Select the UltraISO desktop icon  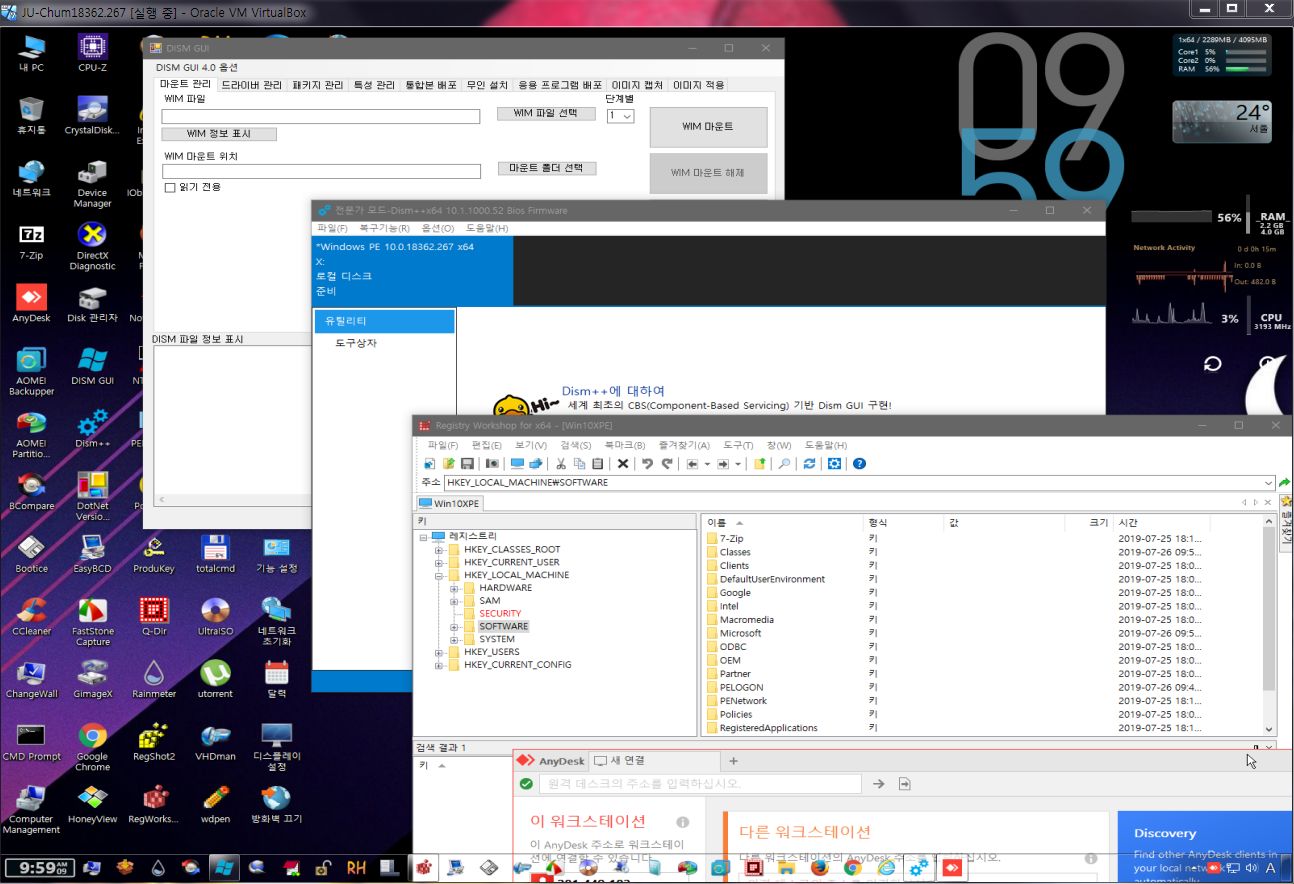(x=215, y=617)
